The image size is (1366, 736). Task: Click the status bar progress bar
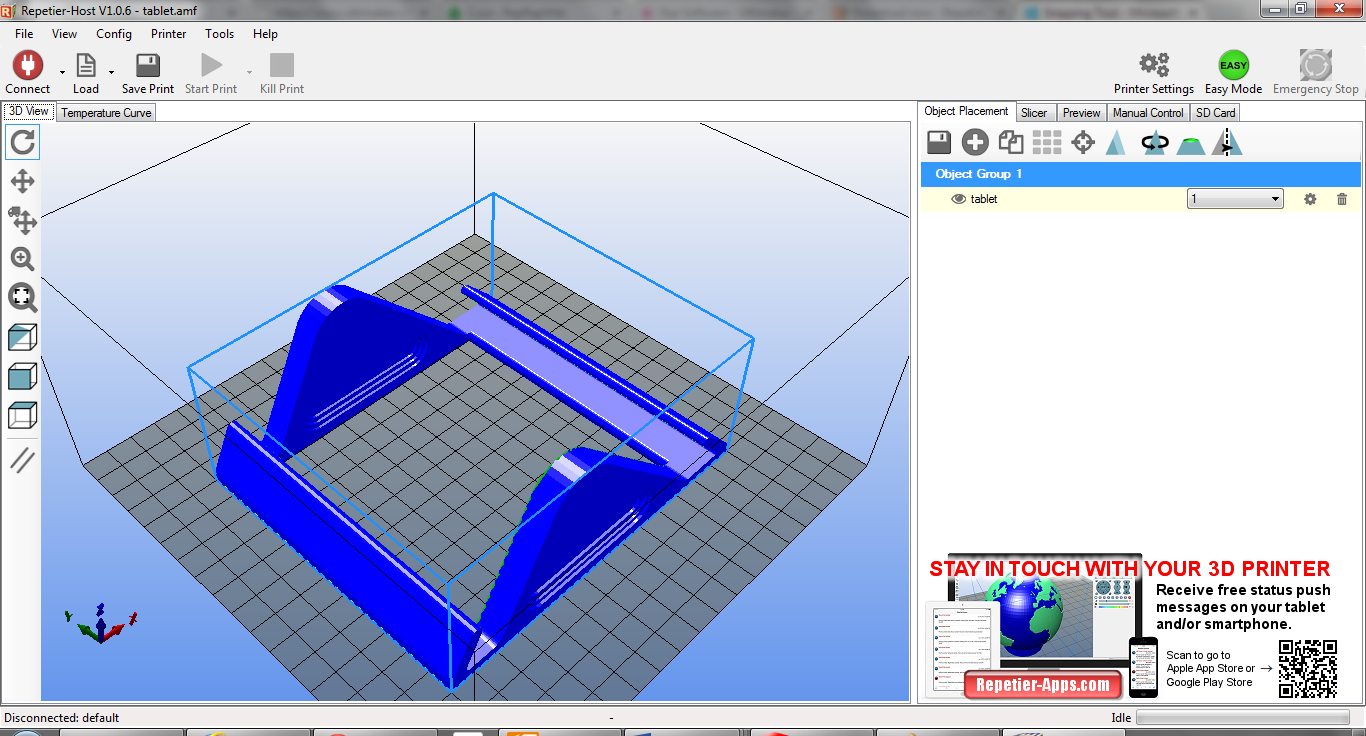1242,717
